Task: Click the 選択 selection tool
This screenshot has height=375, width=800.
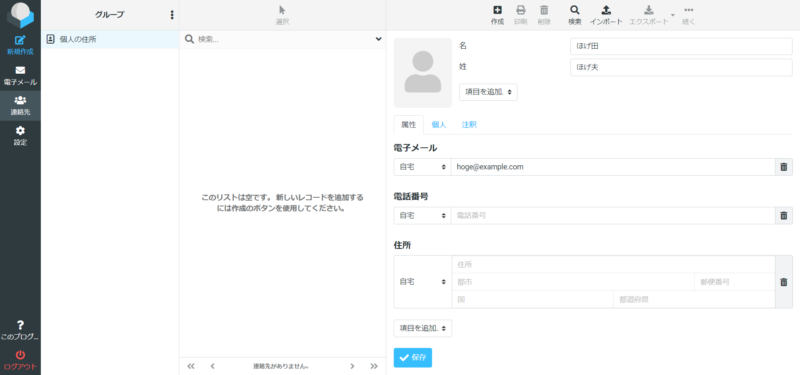Action: [282, 15]
